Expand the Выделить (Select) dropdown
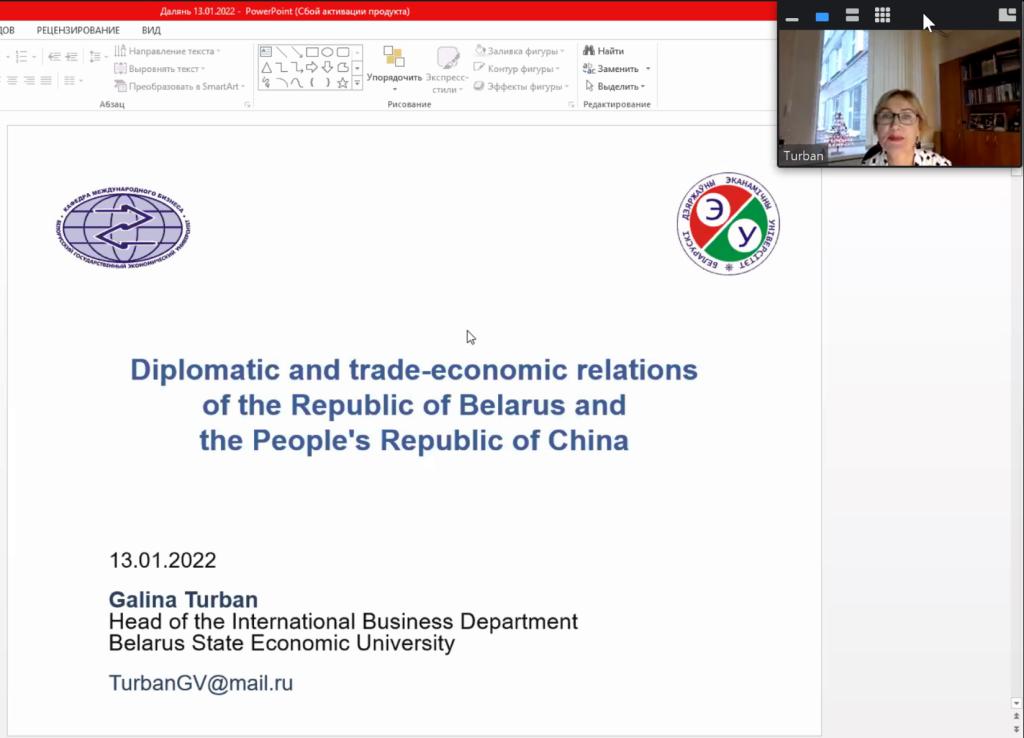Image resolution: width=1024 pixels, height=738 pixels. pos(617,87)
